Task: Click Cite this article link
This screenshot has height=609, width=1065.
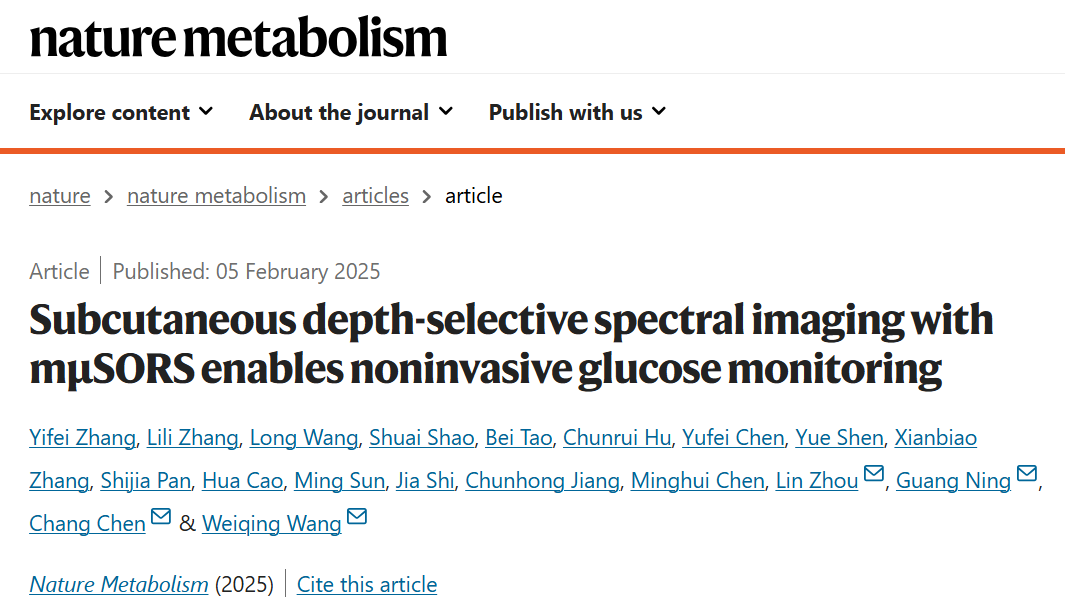Action: (x=367, y=585)
